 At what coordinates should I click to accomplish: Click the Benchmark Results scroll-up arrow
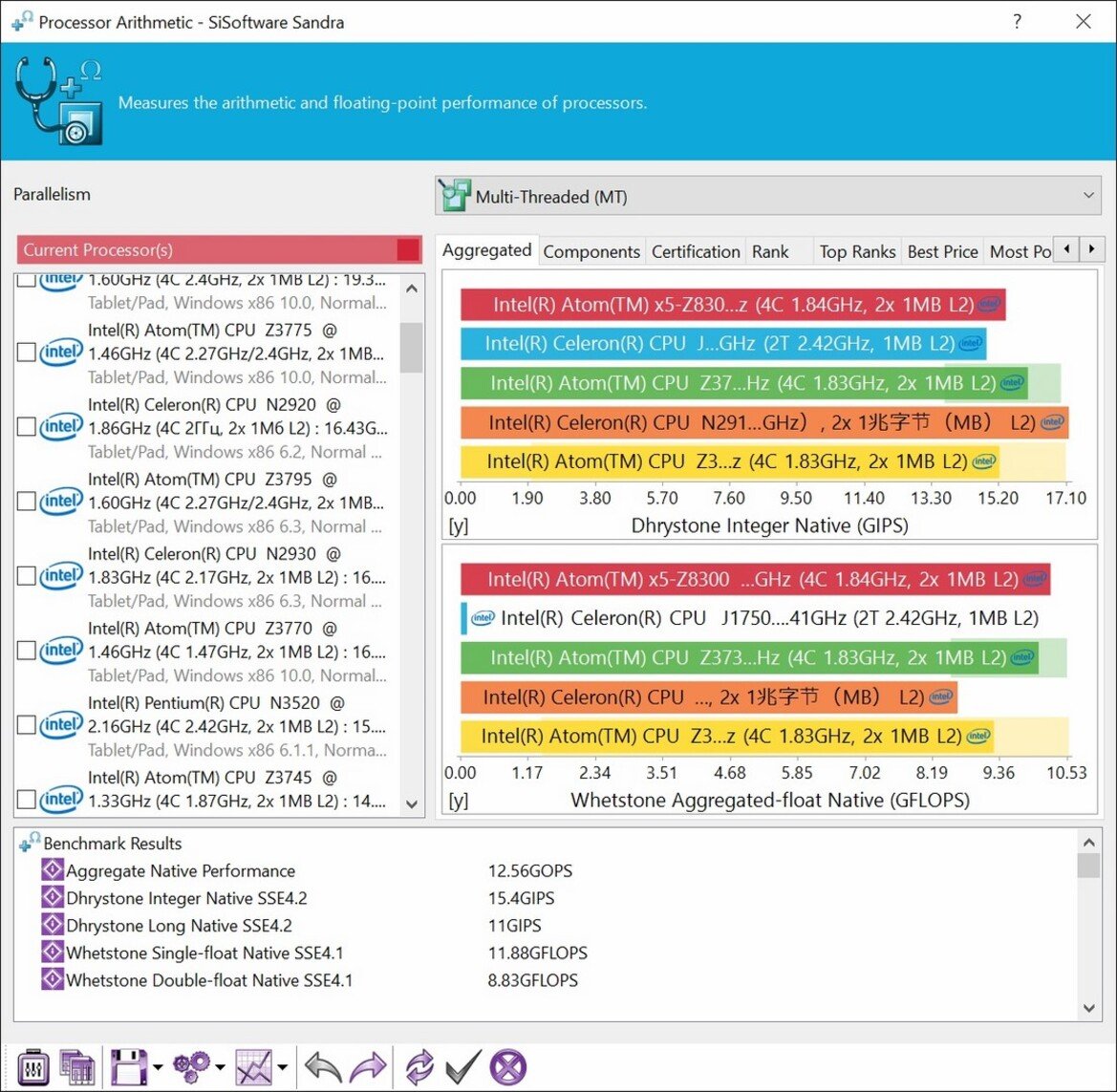(x=1088, y=842)
